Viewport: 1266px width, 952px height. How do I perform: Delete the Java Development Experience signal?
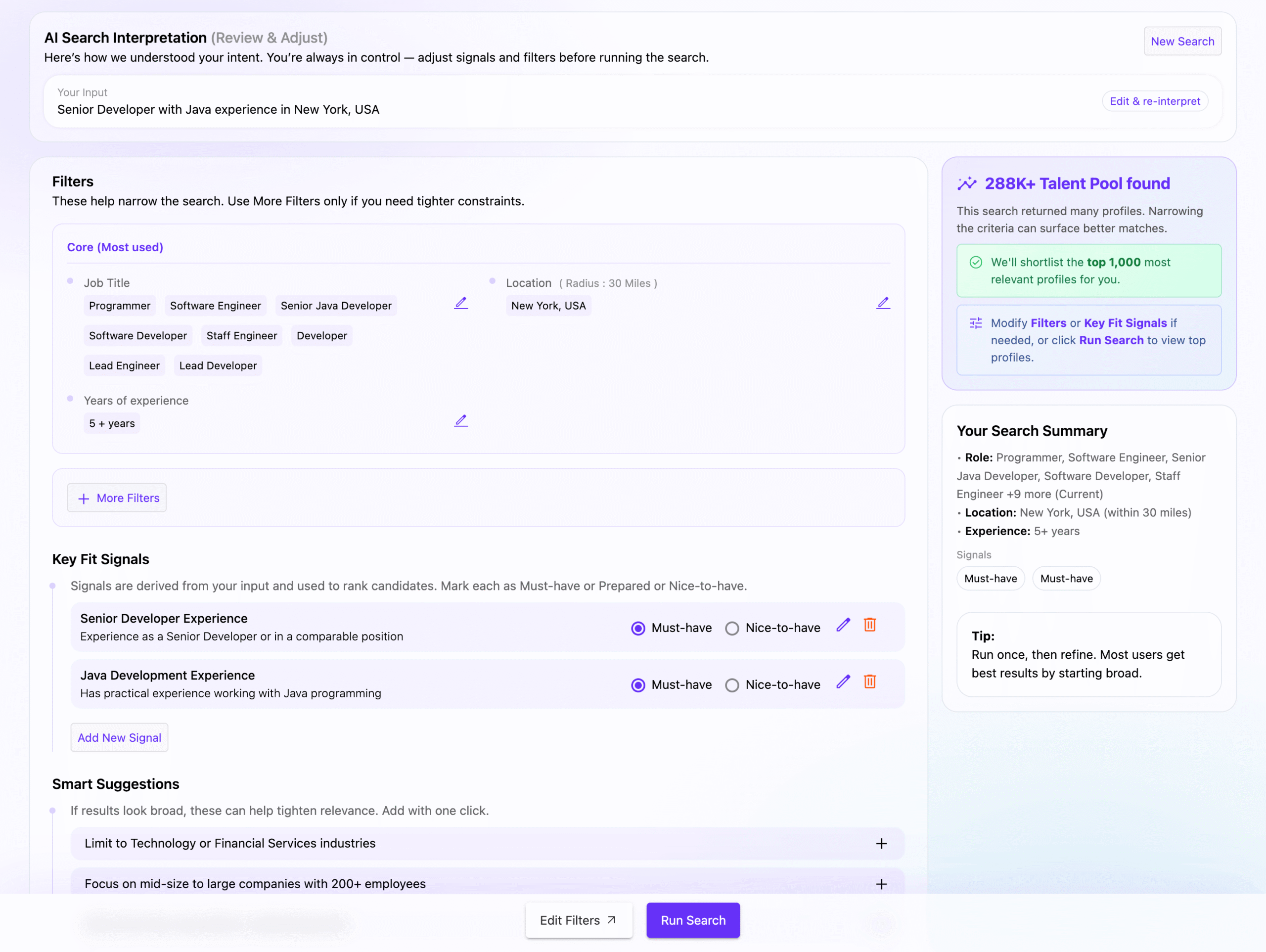pyautogui.click(x=869, y=682)
